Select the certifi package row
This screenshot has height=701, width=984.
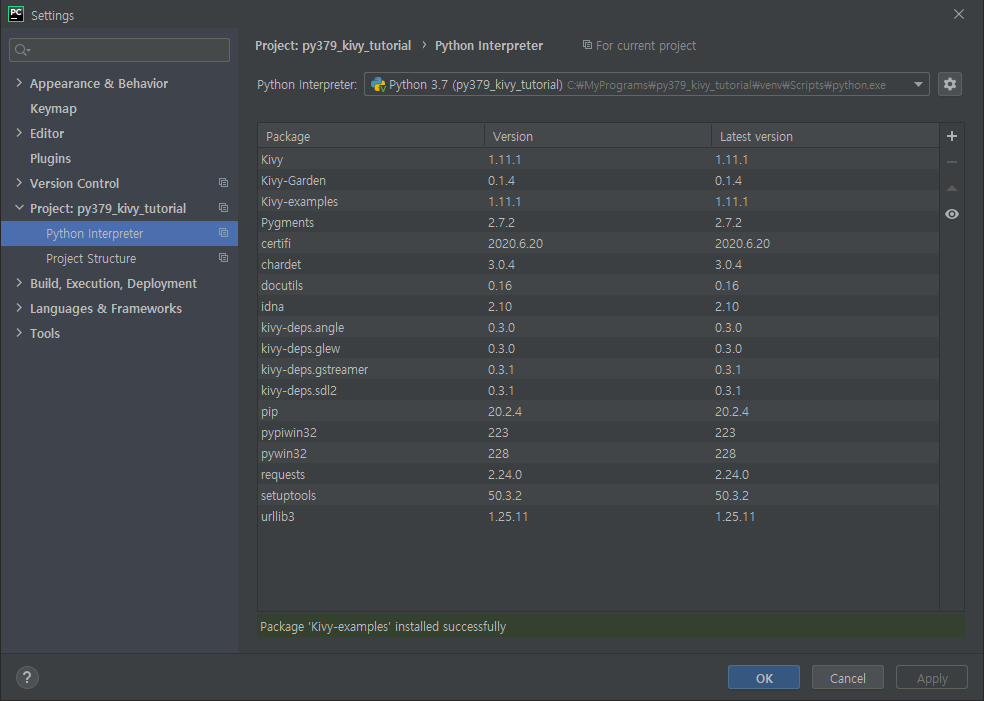pyautogui.click(x=598, y=243)
